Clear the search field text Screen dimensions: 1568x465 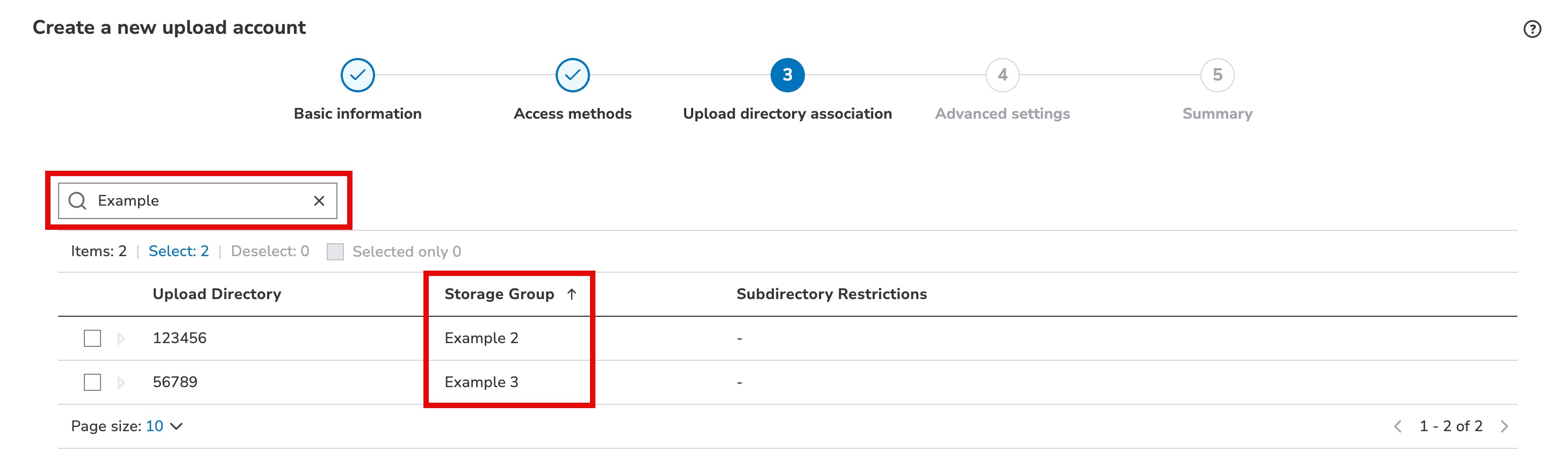pyautogui.click(x=319, y=201)
